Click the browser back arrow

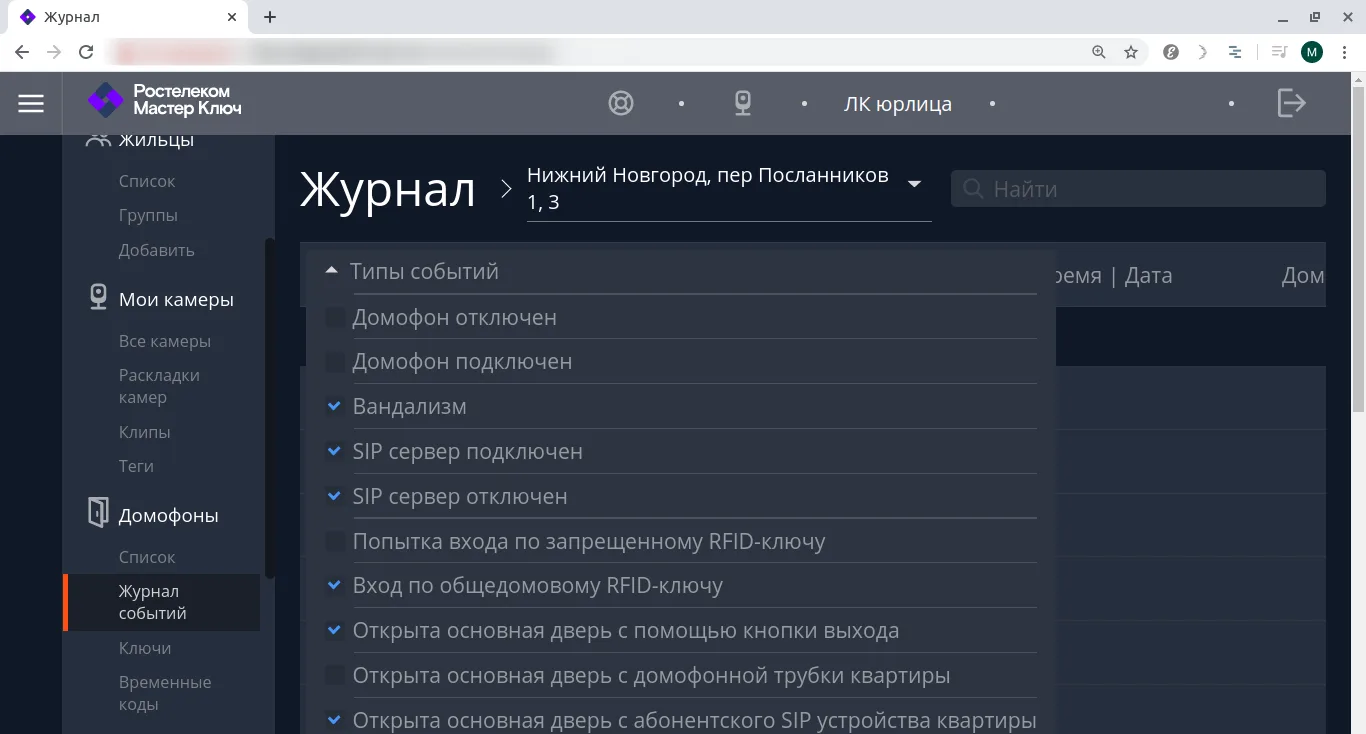click(22, 52)
